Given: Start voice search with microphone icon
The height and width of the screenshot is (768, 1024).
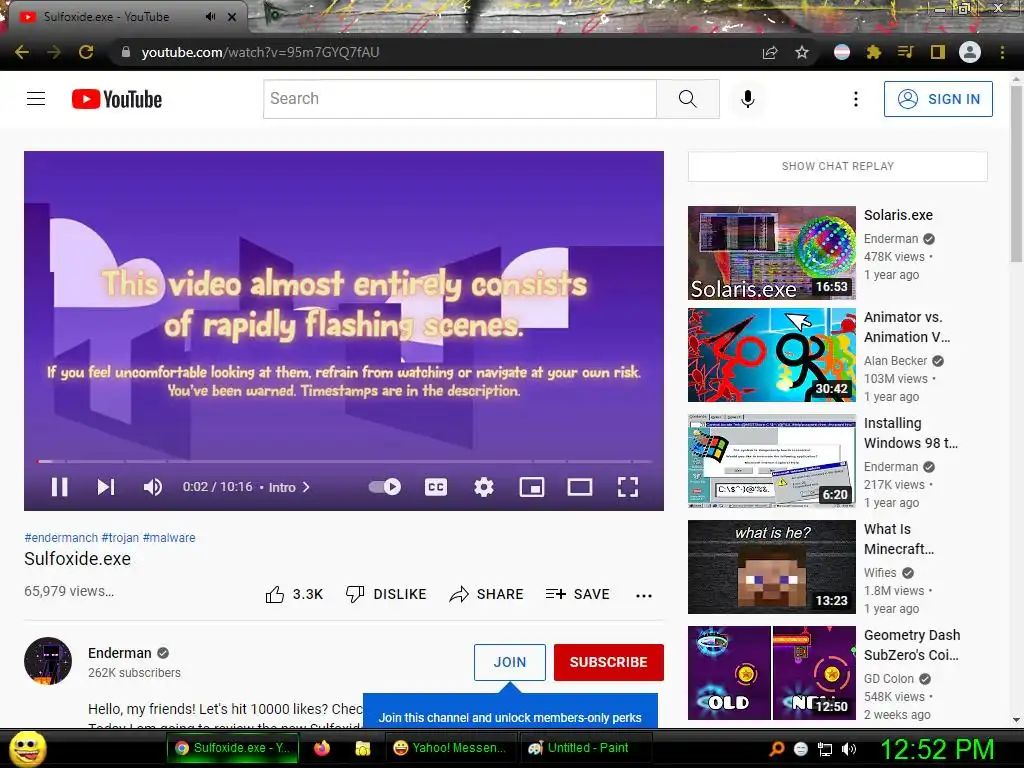Looking at the screenshot, I should pyautogui.click(x=748, y=99).
